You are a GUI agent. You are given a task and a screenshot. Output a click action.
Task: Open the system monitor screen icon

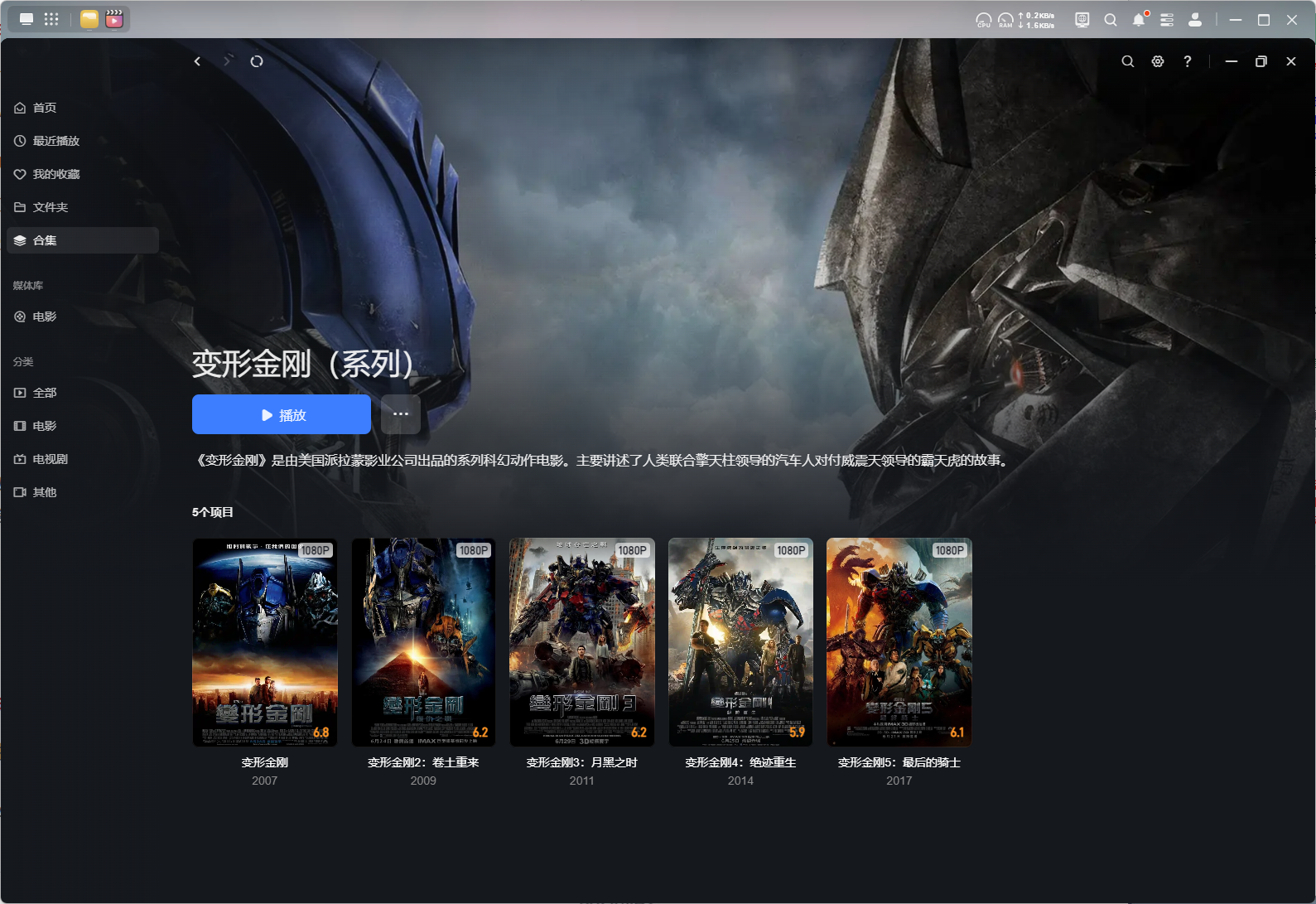[1082, 20]
